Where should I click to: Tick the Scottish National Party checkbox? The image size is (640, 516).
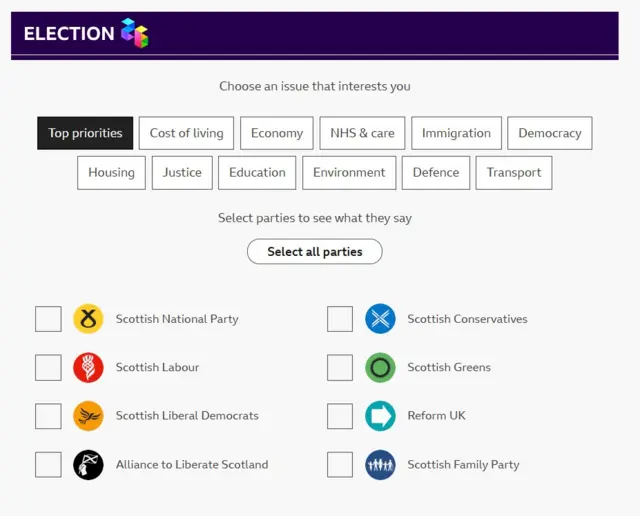click(48, 319)
